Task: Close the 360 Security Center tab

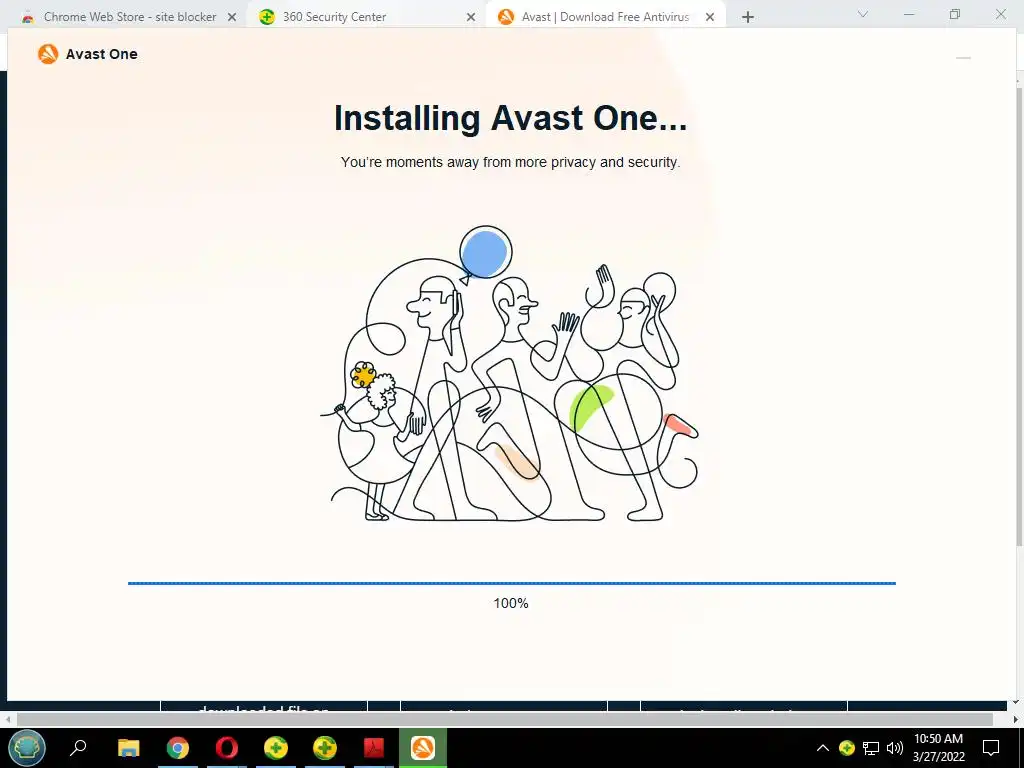Action: 471,18
